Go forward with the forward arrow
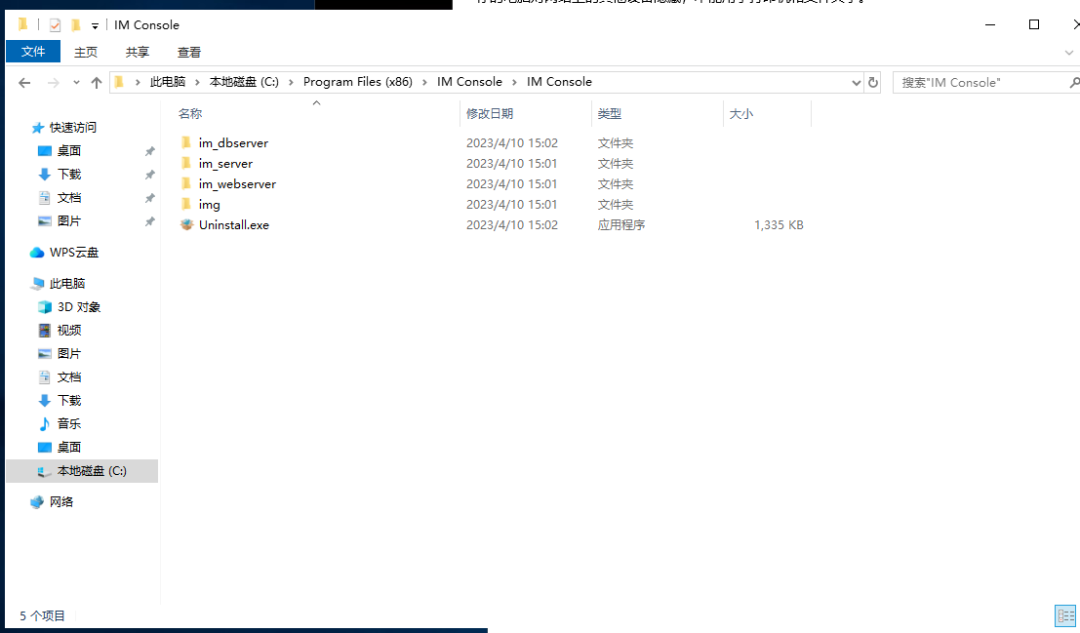Screen dimensions: 1080x633 [53, 83]
